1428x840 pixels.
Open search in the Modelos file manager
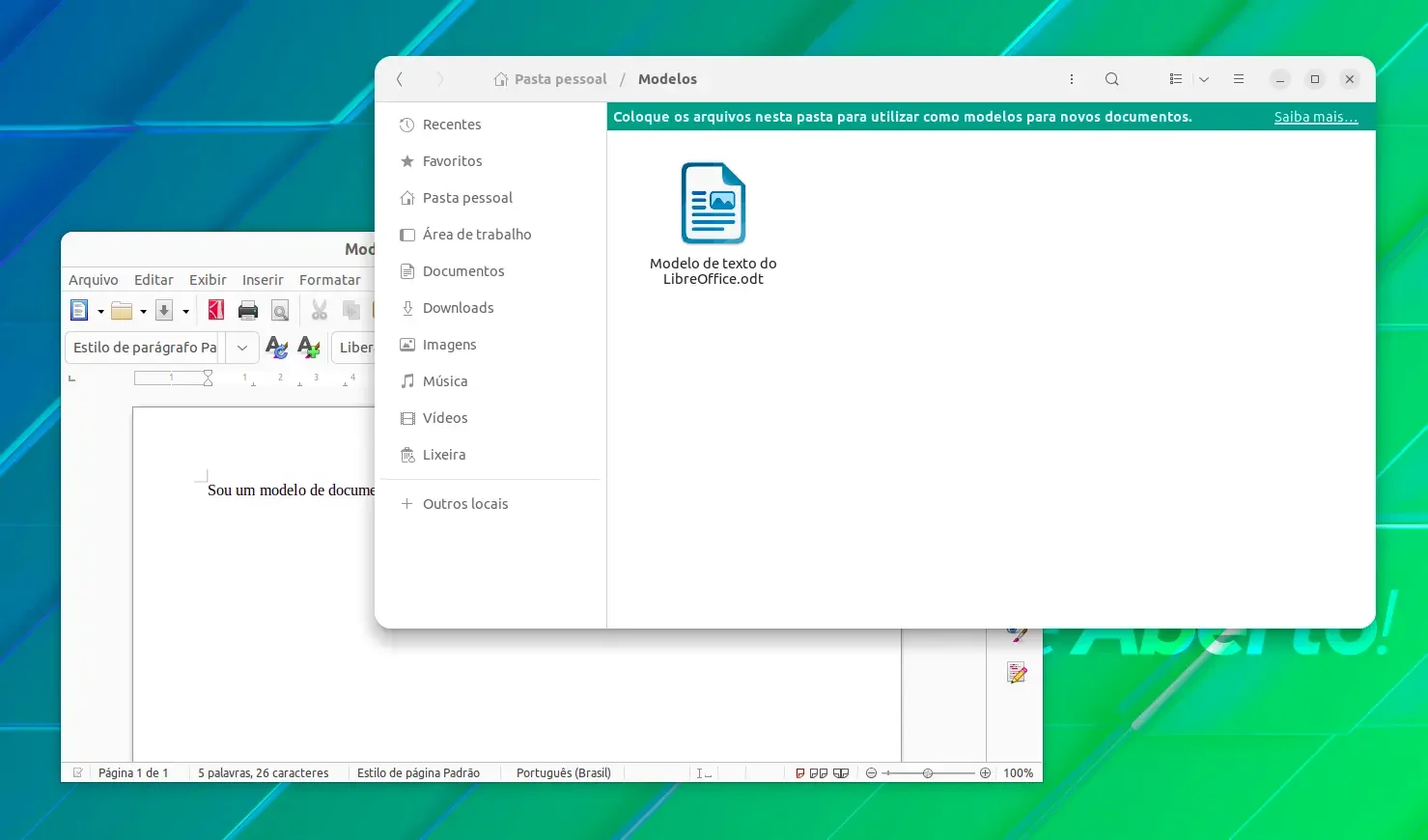tap(1112, 79)
